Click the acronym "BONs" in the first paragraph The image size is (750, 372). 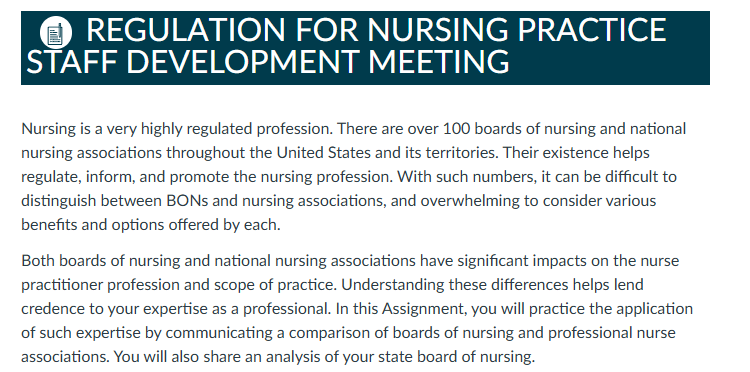click(187, 200)
